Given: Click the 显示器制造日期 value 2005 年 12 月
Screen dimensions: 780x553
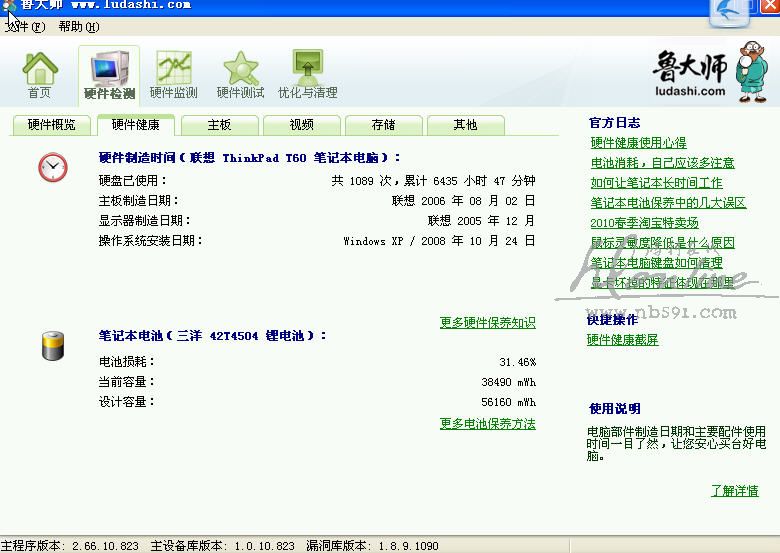Looking at the screenshot, I should coord(481,220).
